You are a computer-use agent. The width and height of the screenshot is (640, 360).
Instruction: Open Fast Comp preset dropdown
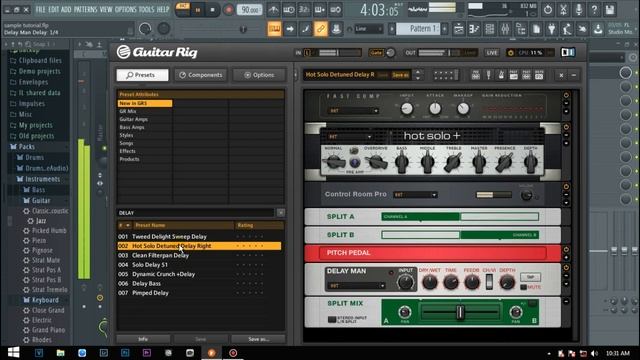click(353, 111)
